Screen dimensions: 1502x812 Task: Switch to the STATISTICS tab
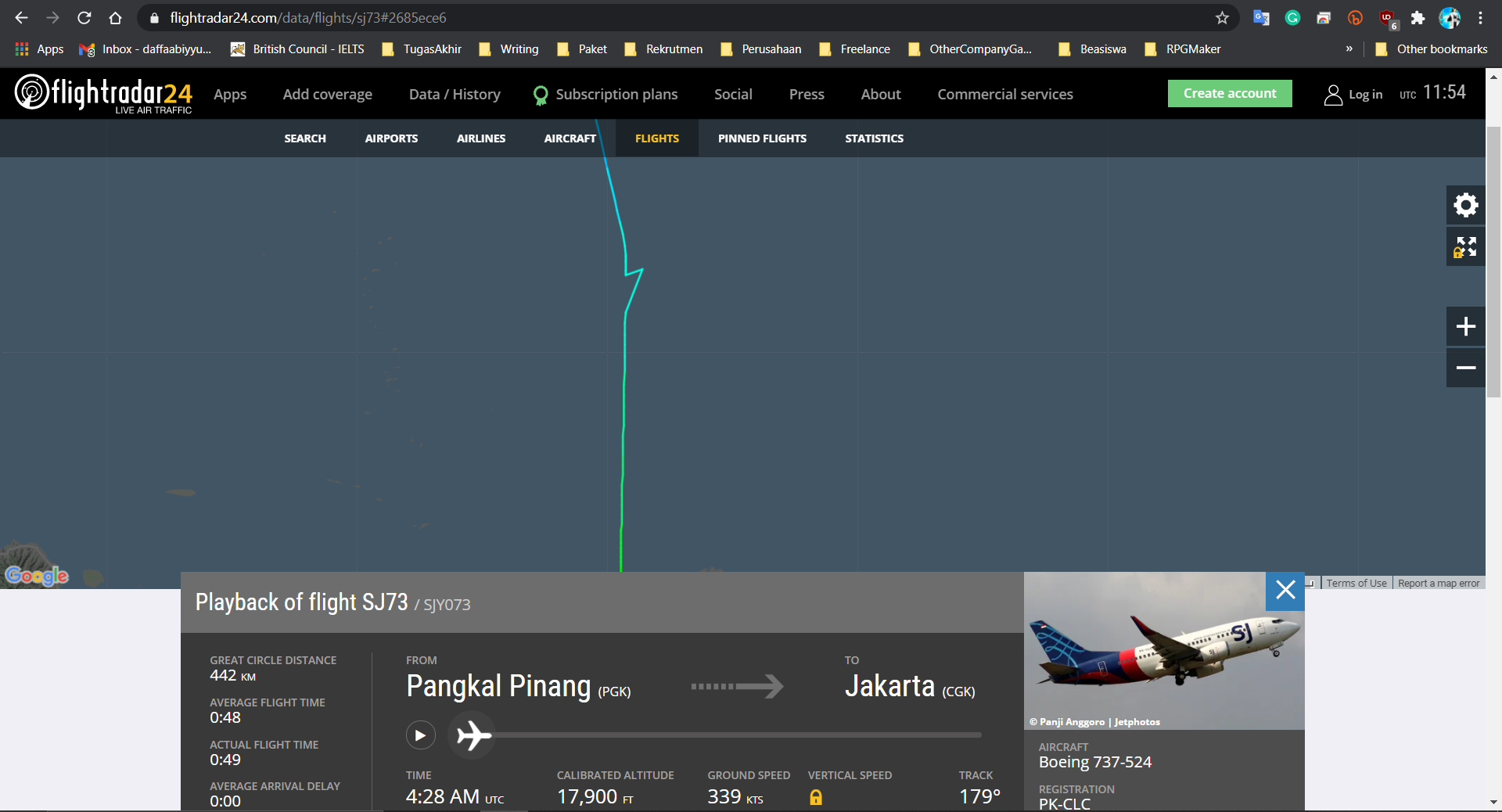click(874, 138)
